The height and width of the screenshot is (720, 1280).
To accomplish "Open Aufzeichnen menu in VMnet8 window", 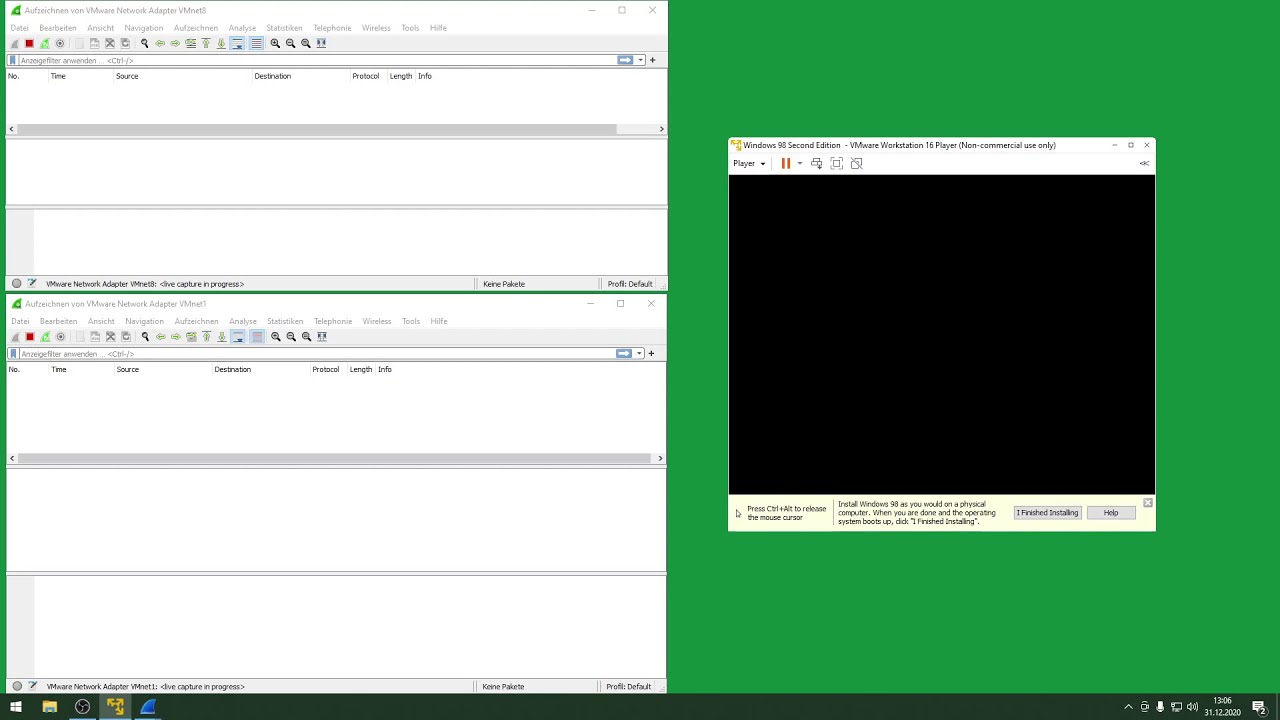I will pos(195,28).
